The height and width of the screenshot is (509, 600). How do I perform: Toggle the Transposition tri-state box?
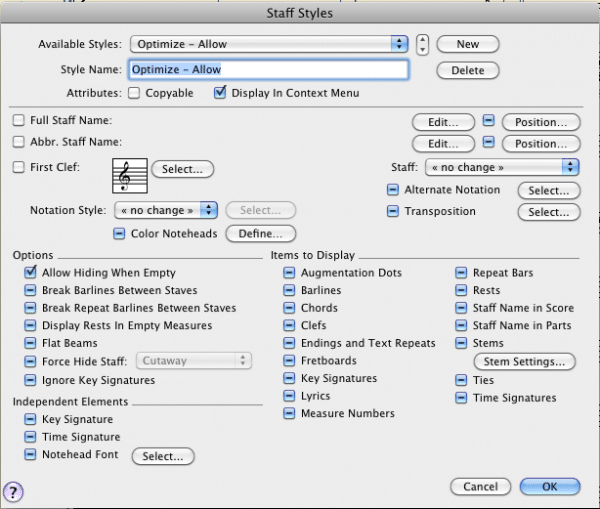click(x=393, y=212)
